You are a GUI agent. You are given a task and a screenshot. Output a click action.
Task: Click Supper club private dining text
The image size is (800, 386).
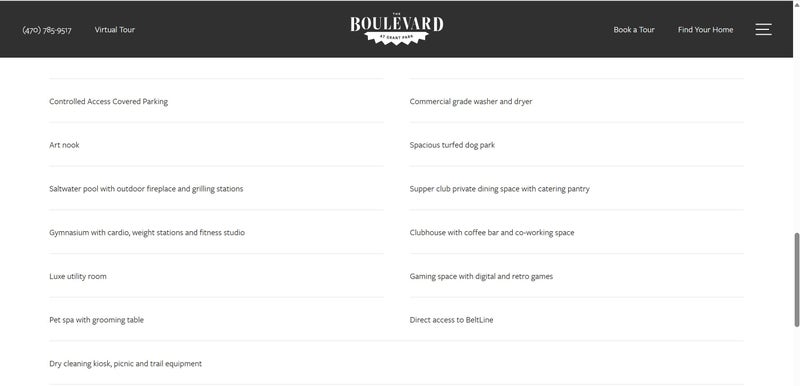click(499, 189)
